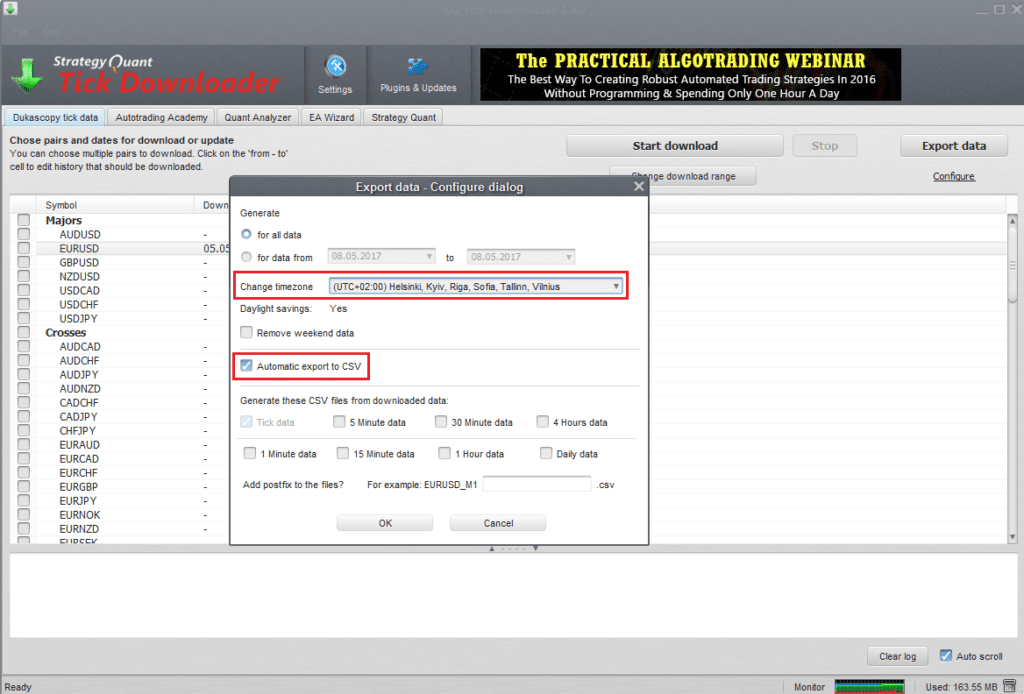Open the 'to' date dropdown
Screen dimensions: 1024x694
(x=520, y=257)
